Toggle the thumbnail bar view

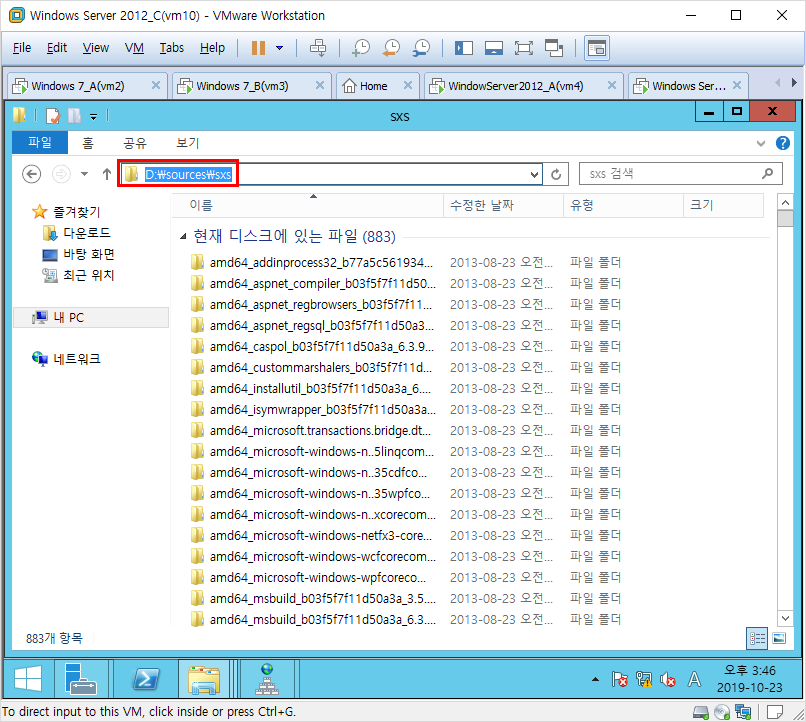click(493, 48)
